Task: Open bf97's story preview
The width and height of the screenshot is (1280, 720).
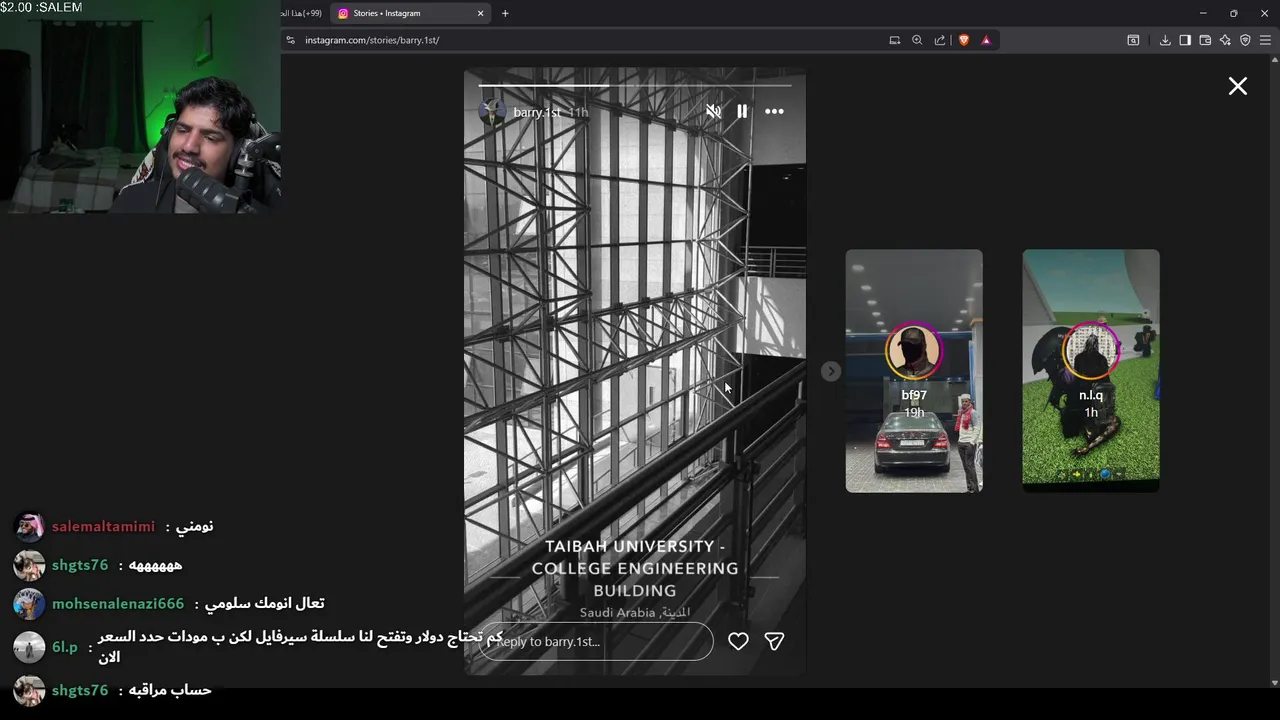Action: tap(914, 371)
